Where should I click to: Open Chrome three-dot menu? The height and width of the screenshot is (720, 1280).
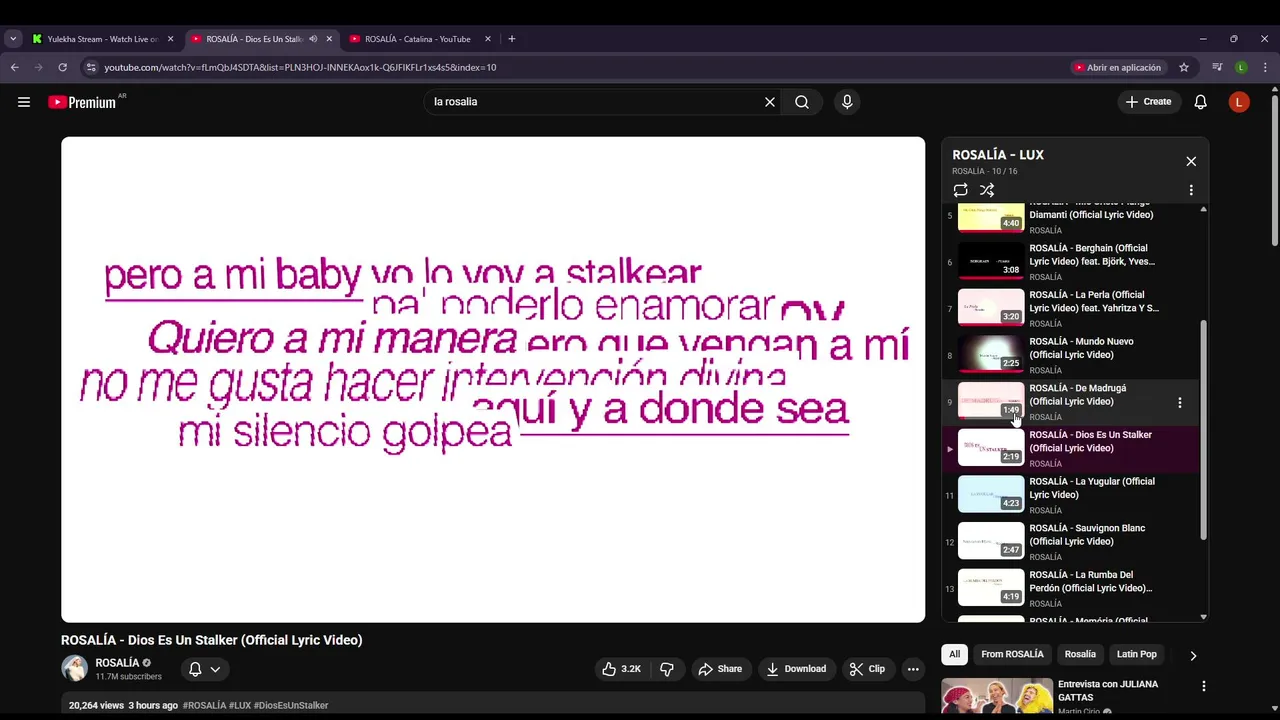pyautogui.click(x=1265, y=68)
